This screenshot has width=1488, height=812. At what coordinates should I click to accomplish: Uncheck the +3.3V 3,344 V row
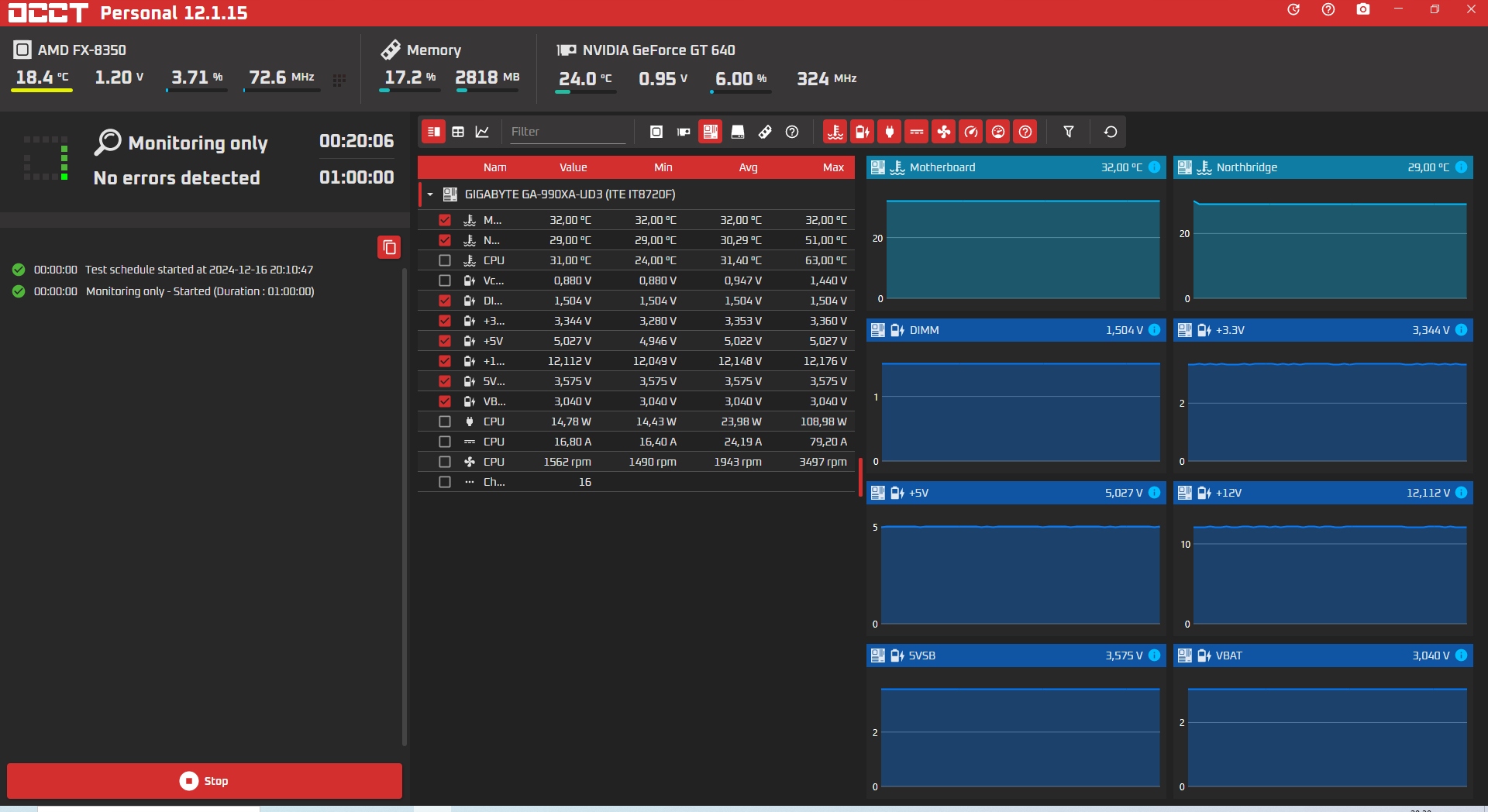click(445, 321)
